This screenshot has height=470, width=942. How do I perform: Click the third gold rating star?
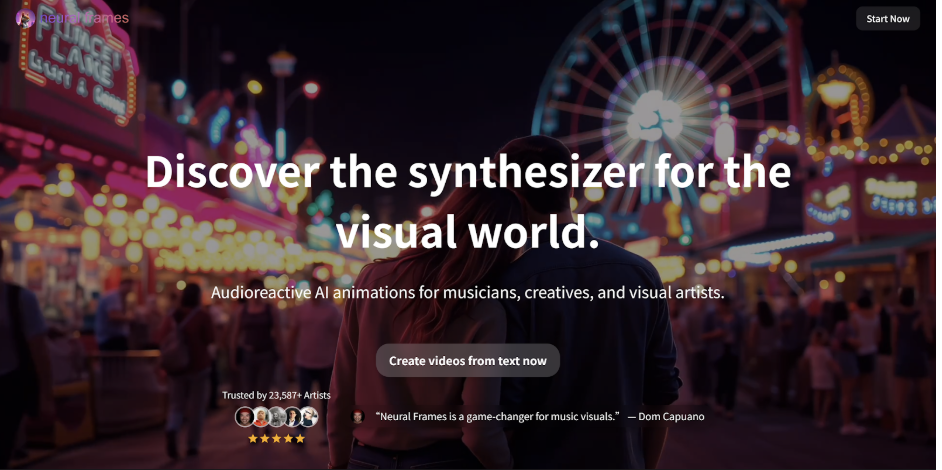point(276,438)
